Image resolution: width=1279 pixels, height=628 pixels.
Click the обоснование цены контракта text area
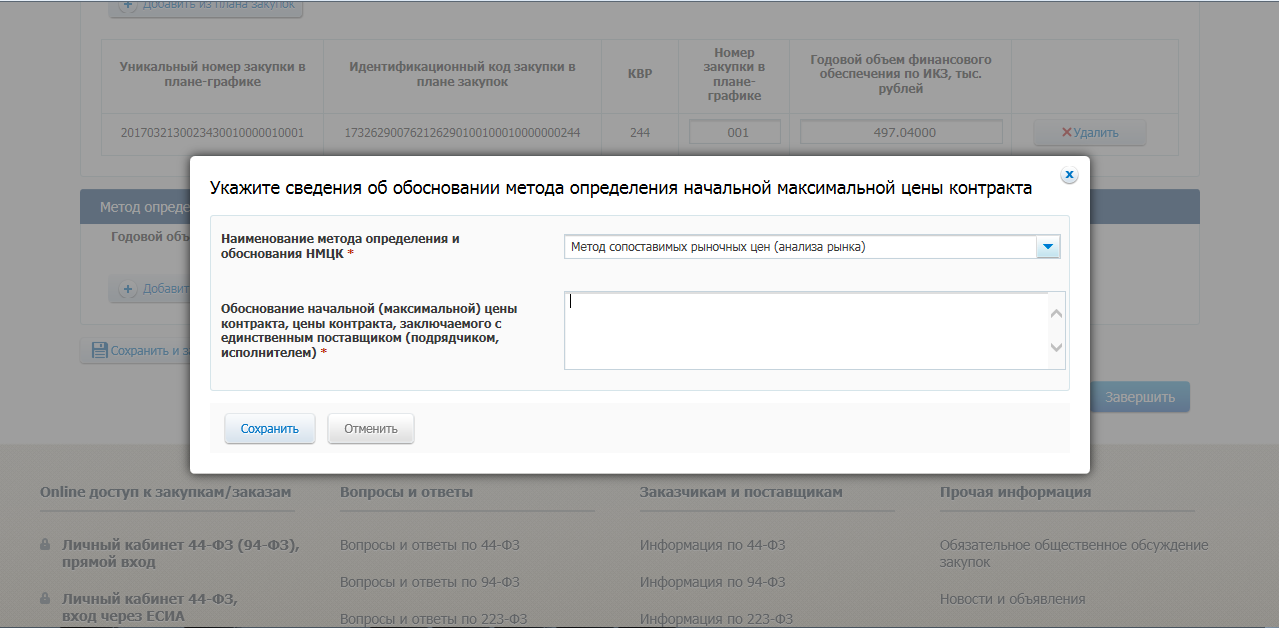pos(805,331)
